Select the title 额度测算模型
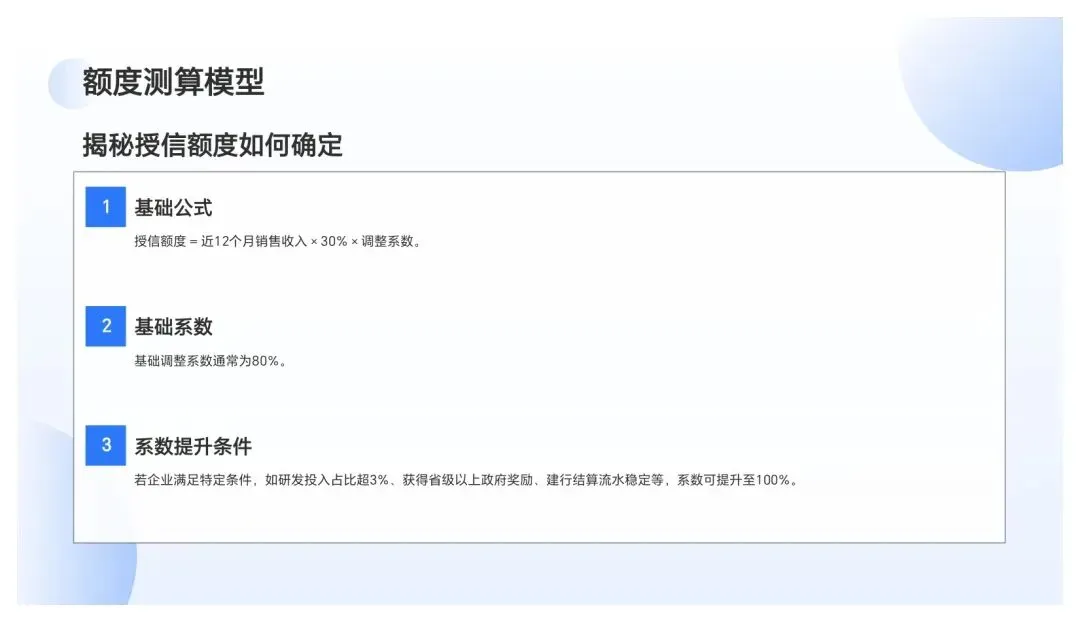 pyautogui.click(x=174, y=82)
